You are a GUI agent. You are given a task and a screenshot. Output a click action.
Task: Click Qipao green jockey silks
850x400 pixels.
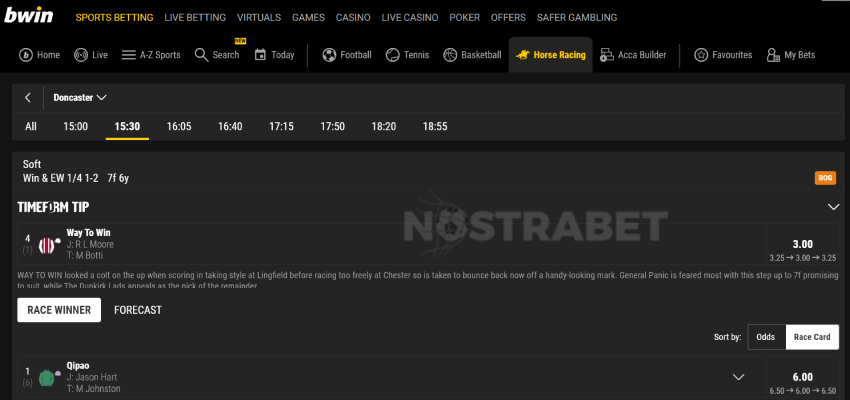pyautogui.click(x=49, y=377)
